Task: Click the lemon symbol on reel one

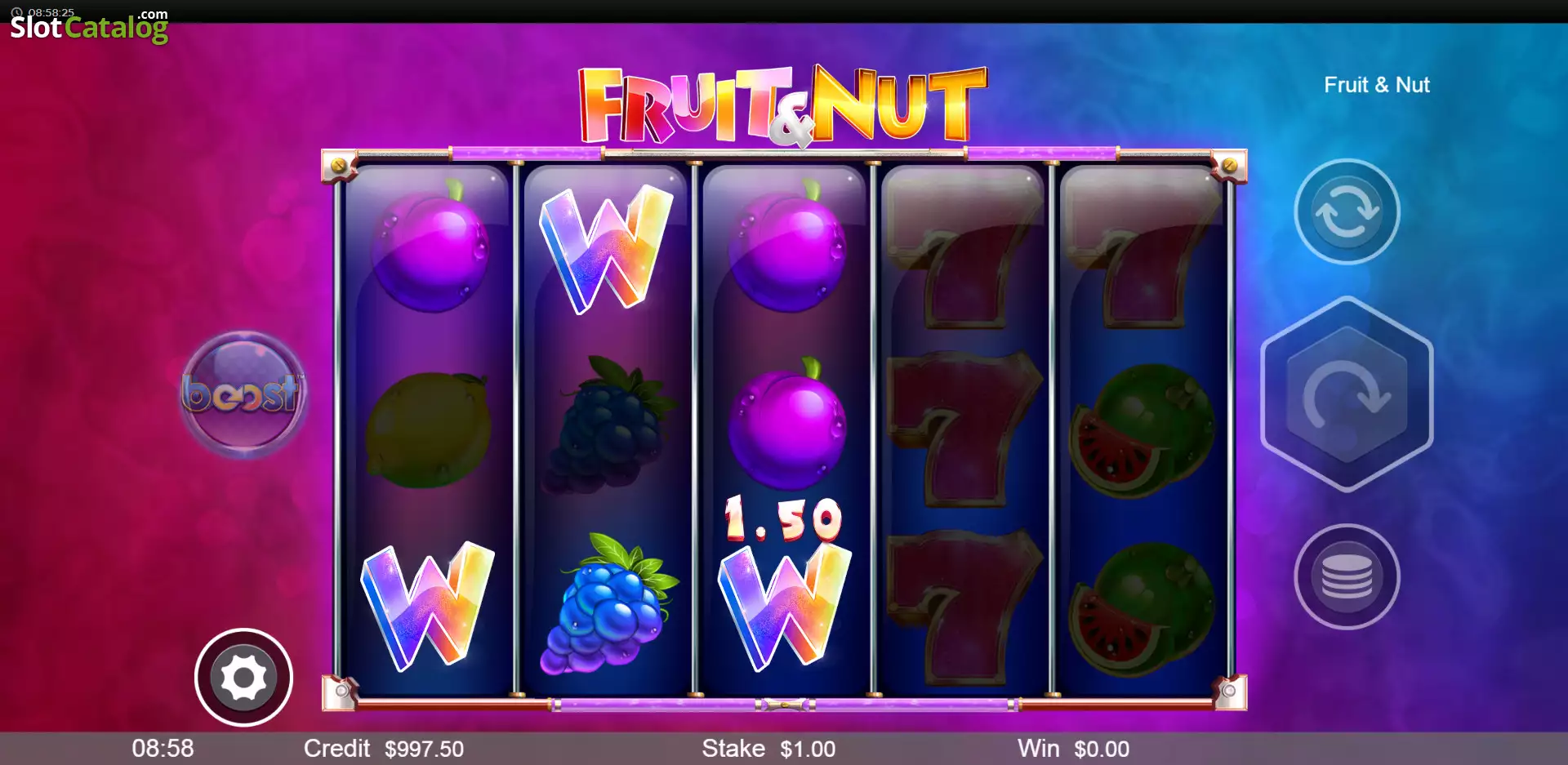Action: pyautogui.click(x=428, y=430)
